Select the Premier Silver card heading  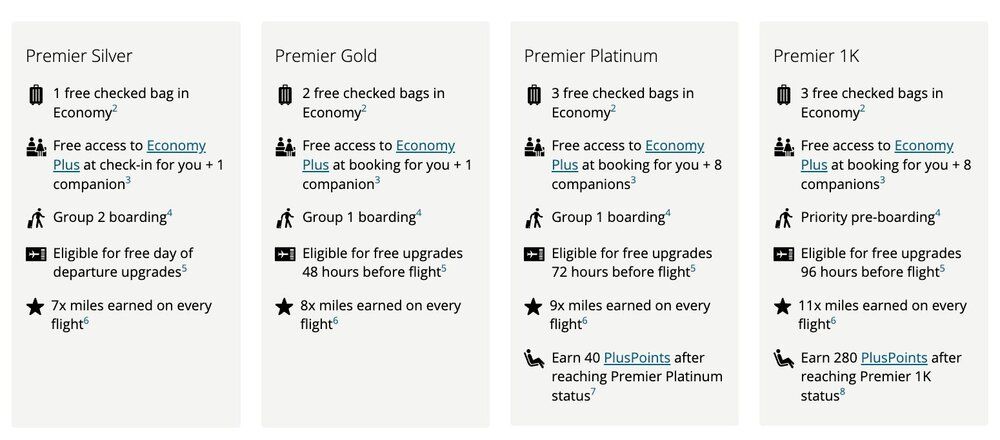(x=79, y=56)
